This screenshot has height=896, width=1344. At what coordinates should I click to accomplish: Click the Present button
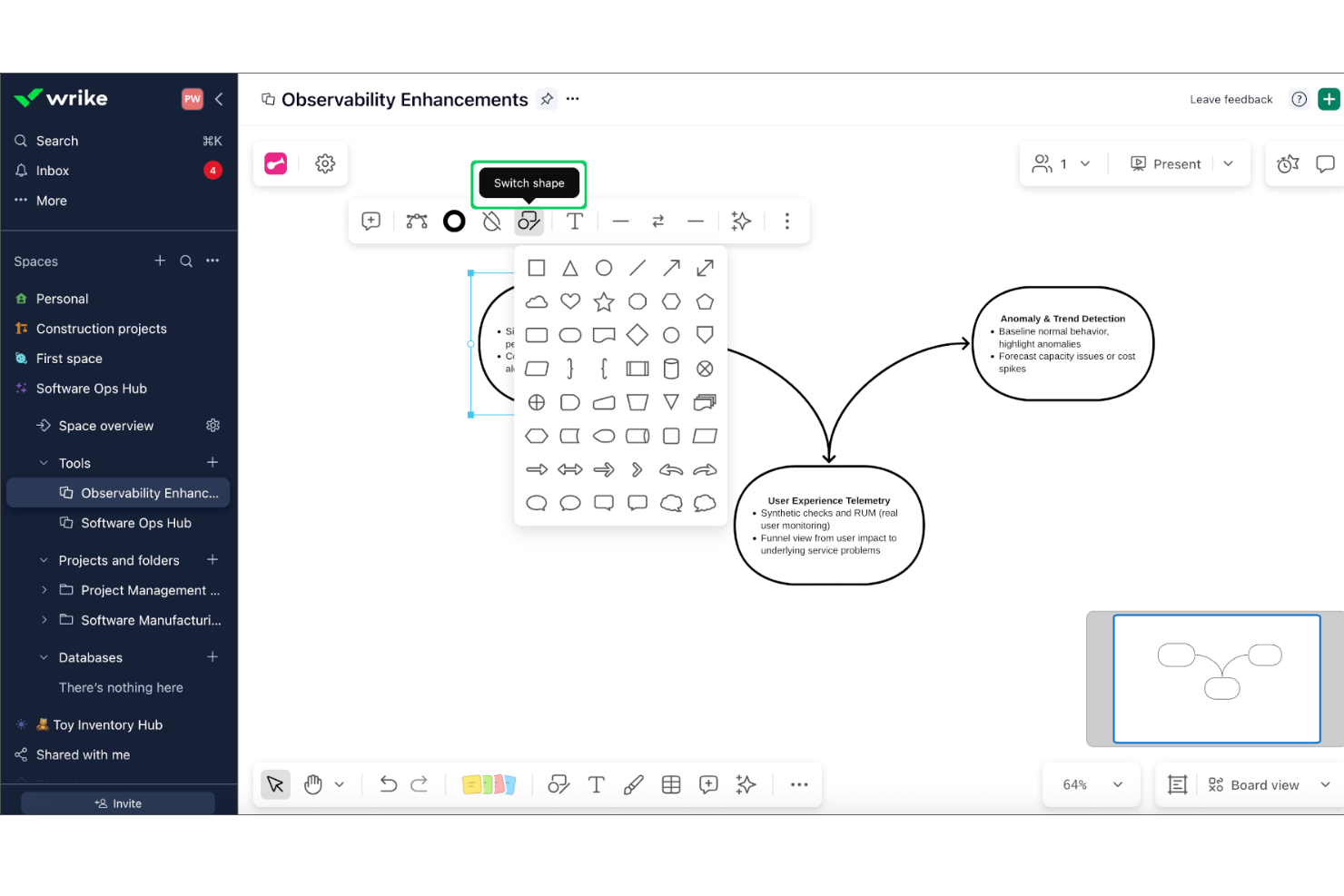click(x=1166, y=164)
